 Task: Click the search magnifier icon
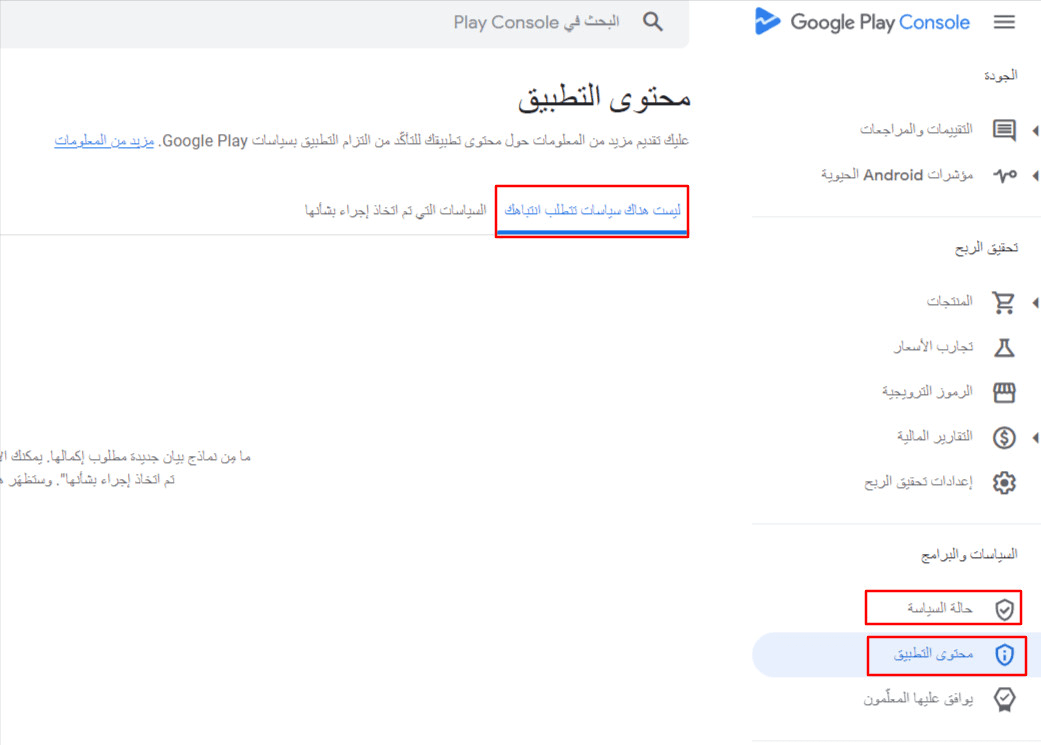click(x=653, y=22)
